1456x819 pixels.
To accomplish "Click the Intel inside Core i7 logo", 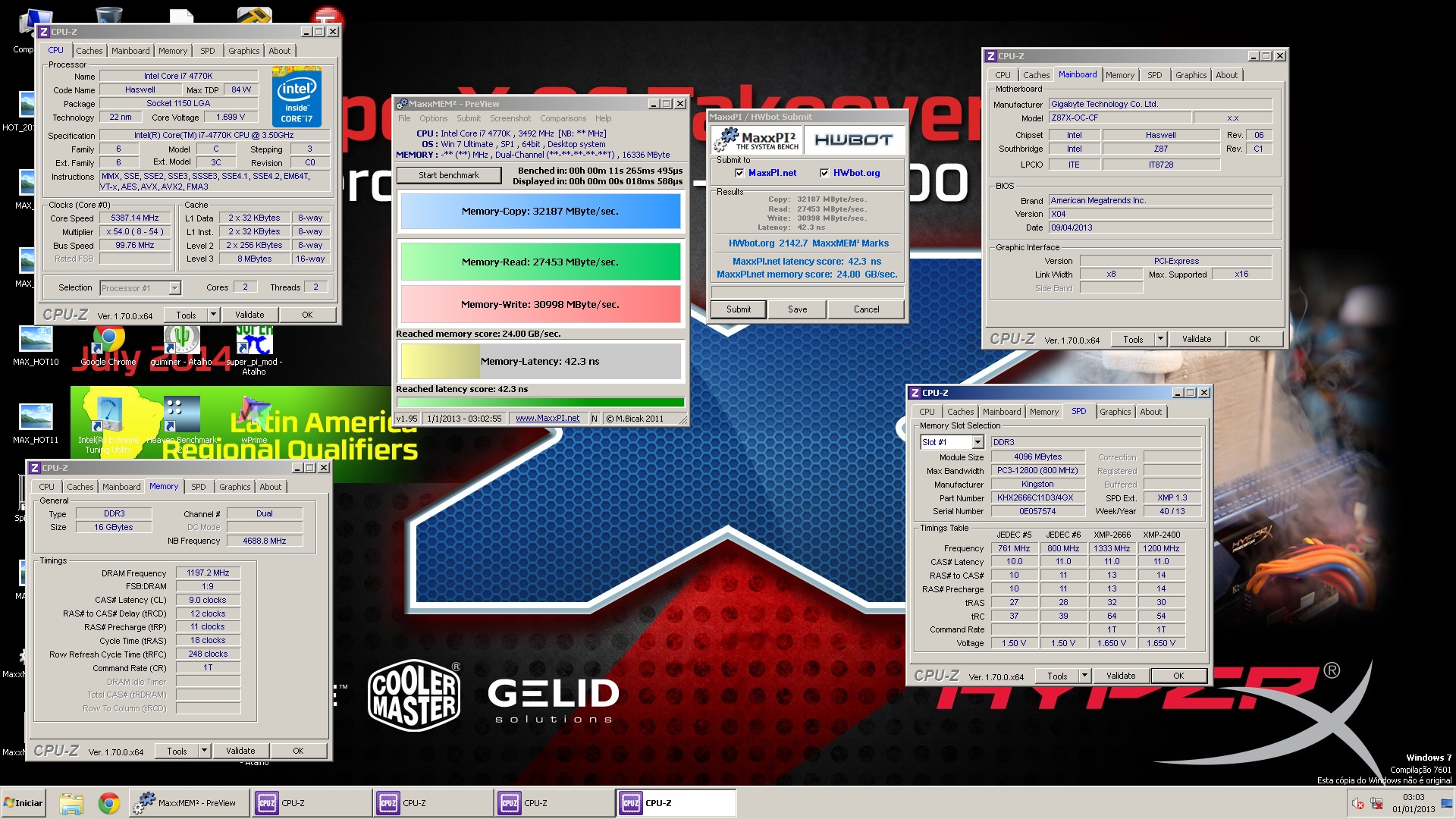I will tap(297, 98).
